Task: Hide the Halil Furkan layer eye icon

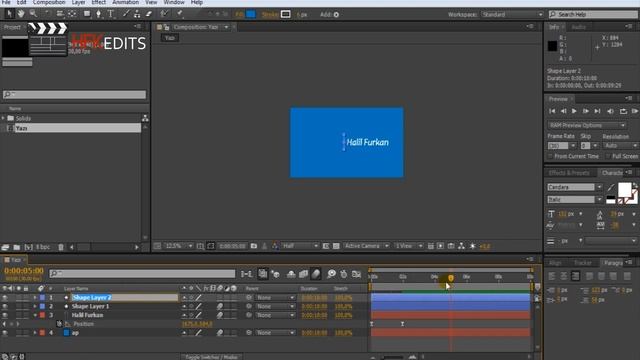Action: (5, 315)
